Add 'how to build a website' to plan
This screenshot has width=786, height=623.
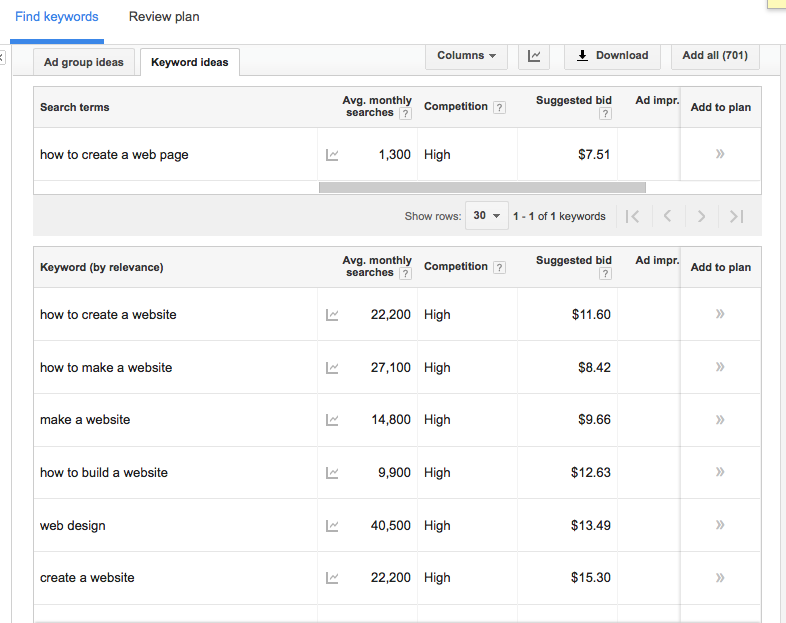[720, 472]
